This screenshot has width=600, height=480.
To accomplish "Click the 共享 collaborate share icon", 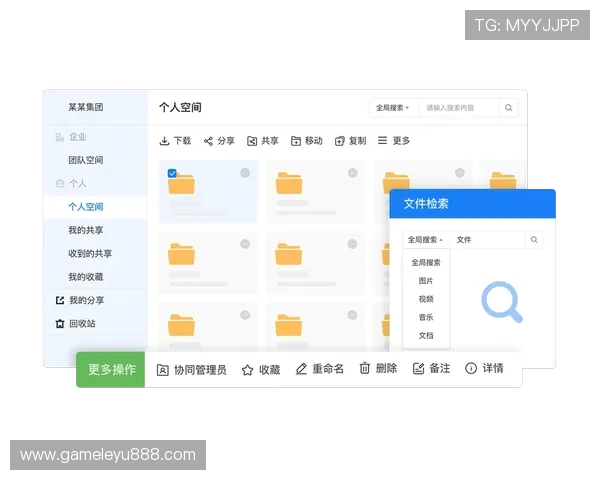I will click(252, 141).
